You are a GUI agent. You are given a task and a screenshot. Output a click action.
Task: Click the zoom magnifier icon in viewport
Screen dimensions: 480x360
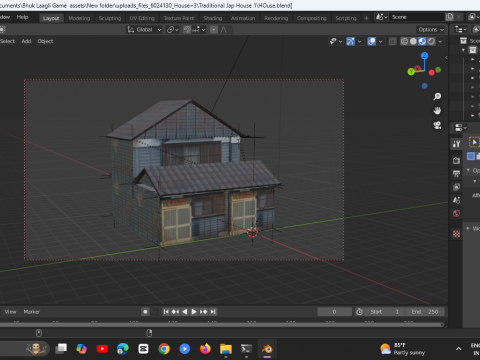point(437,97)
